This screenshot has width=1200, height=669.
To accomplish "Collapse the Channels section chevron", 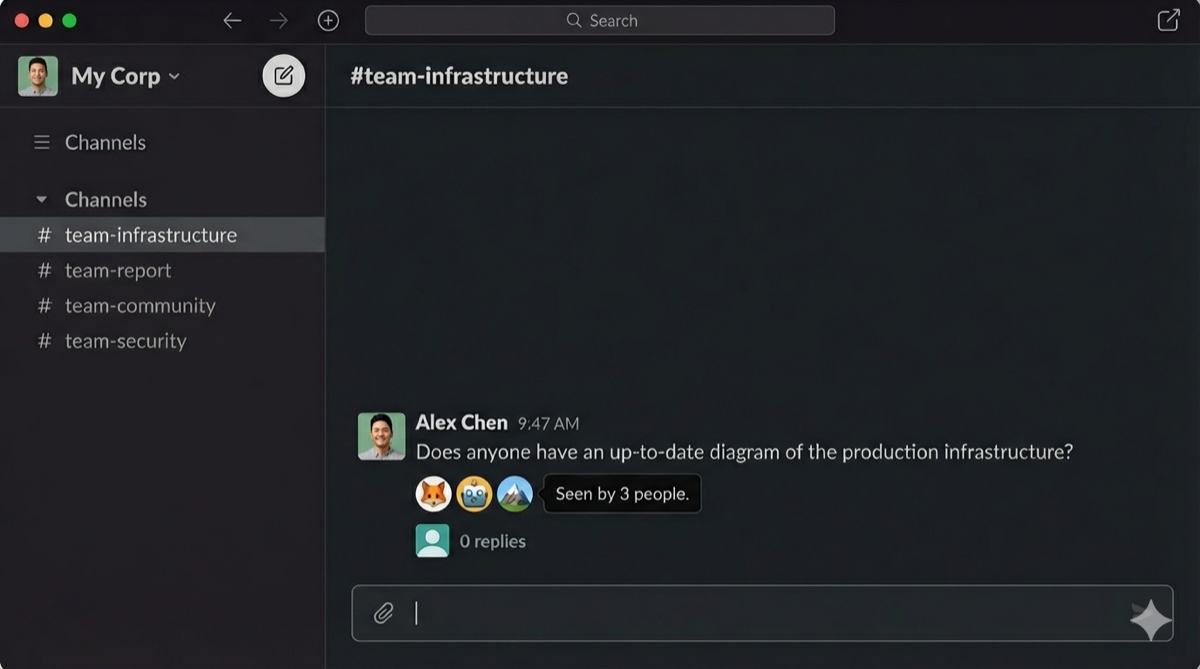I will point(41,199).
